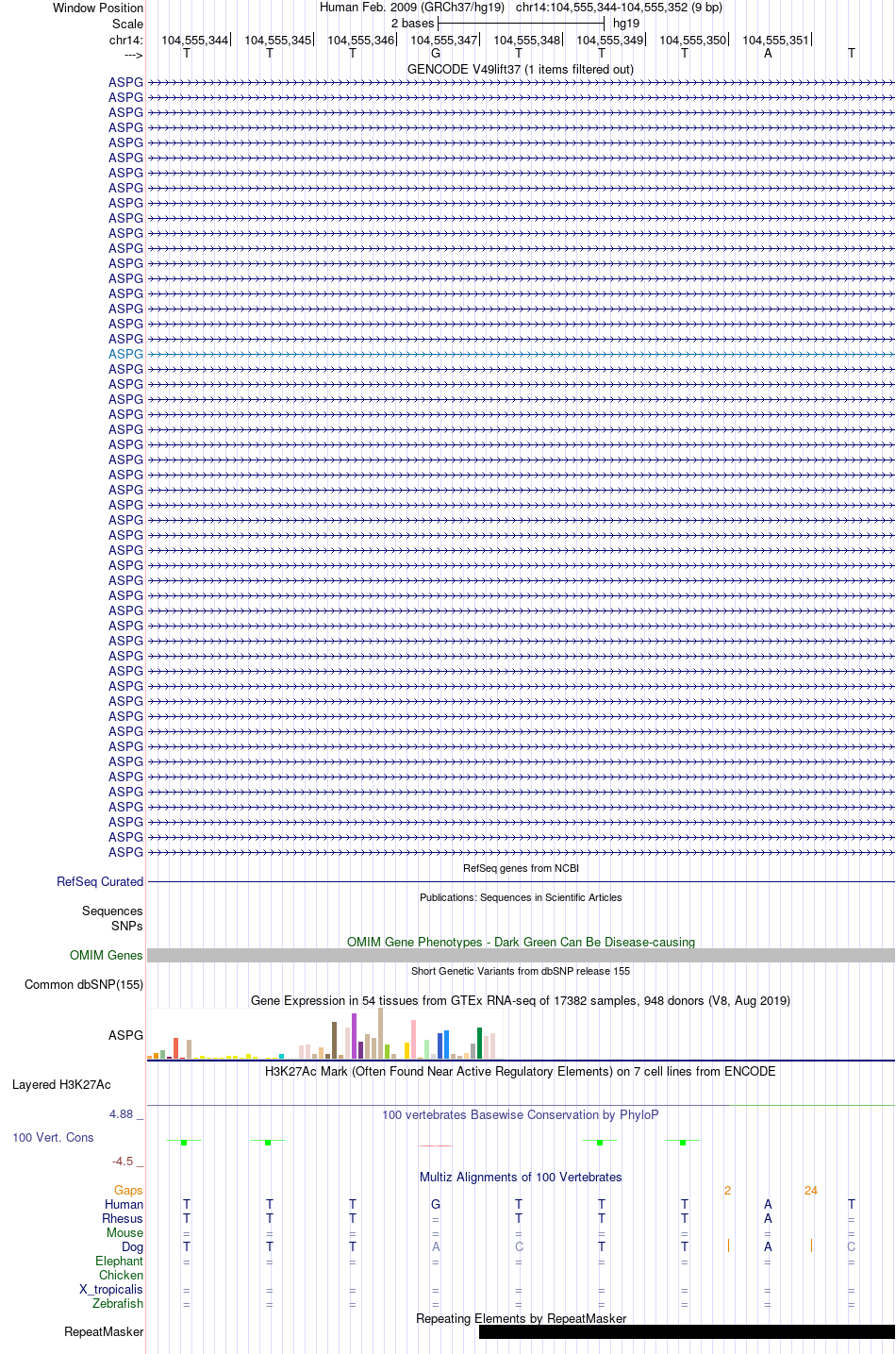
Task: Click 'Short Genetic Variants from dbSNP release 155'
Action: 521,971
